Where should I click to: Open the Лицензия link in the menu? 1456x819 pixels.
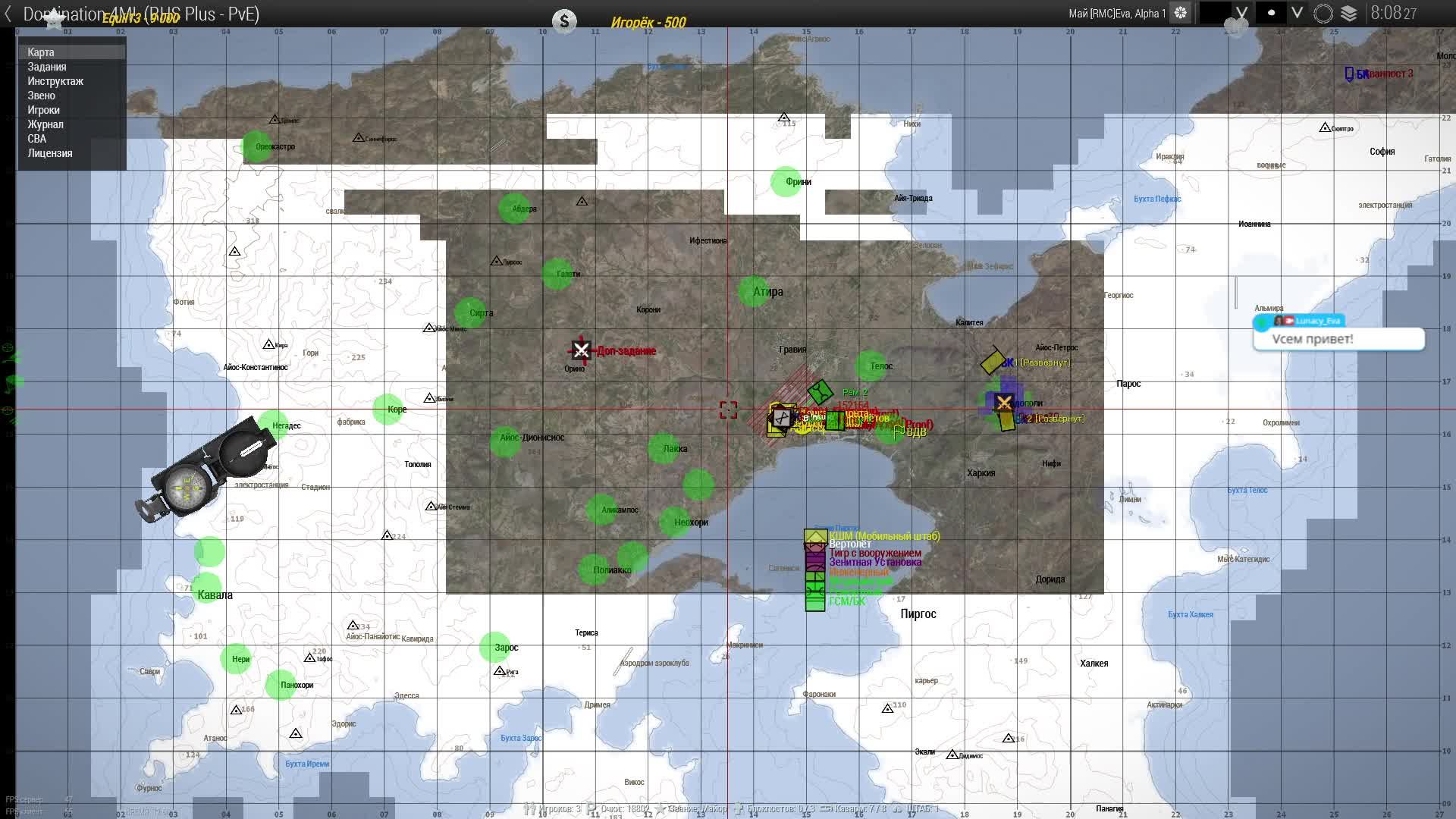(50, 153)
